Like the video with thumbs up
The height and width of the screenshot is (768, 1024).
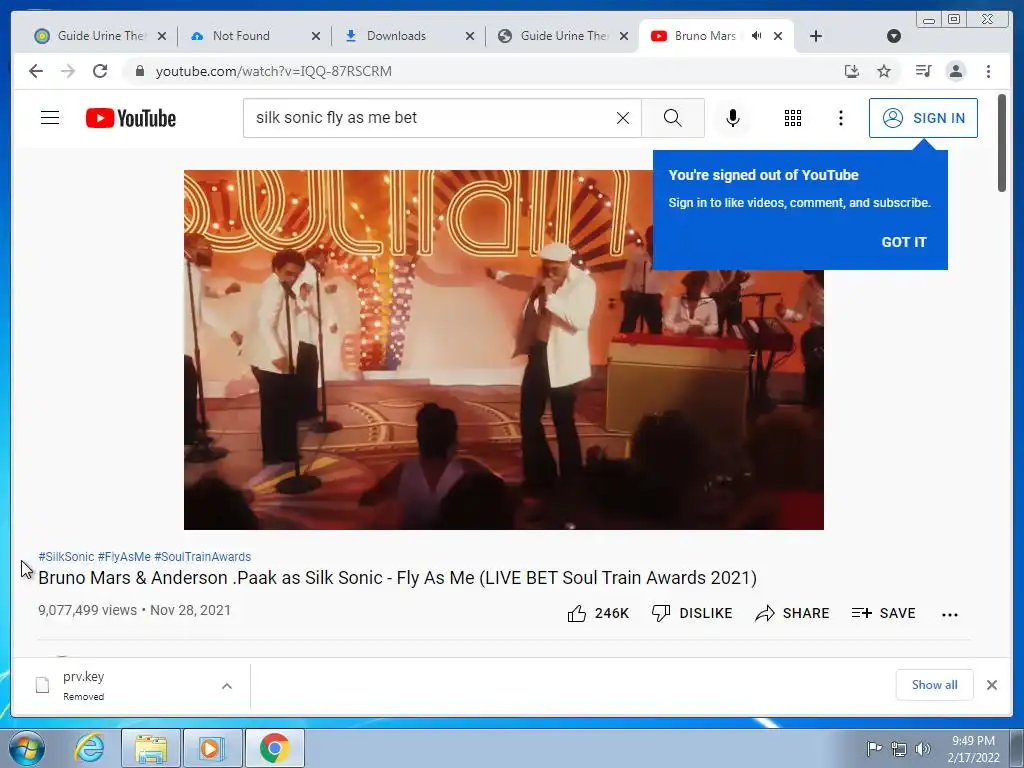[x=598, y=613]
